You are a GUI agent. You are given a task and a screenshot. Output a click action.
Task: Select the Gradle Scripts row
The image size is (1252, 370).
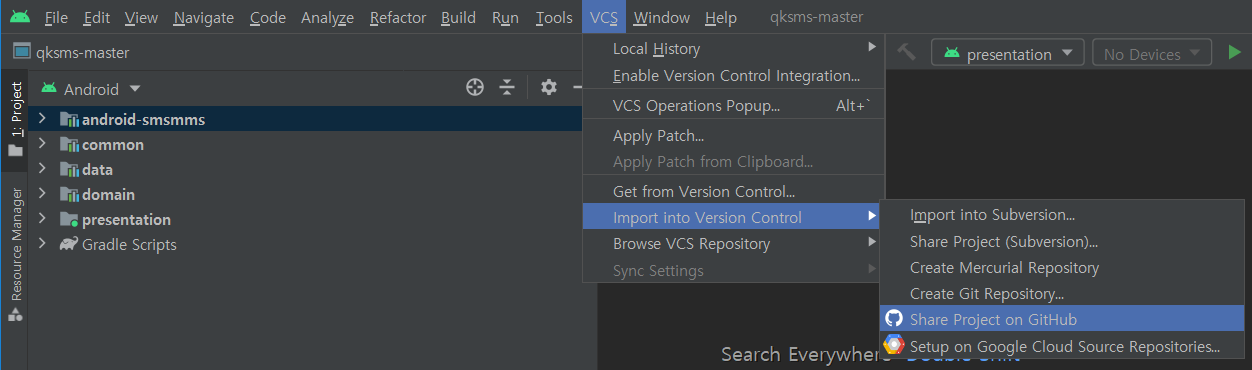coord(306,244)
